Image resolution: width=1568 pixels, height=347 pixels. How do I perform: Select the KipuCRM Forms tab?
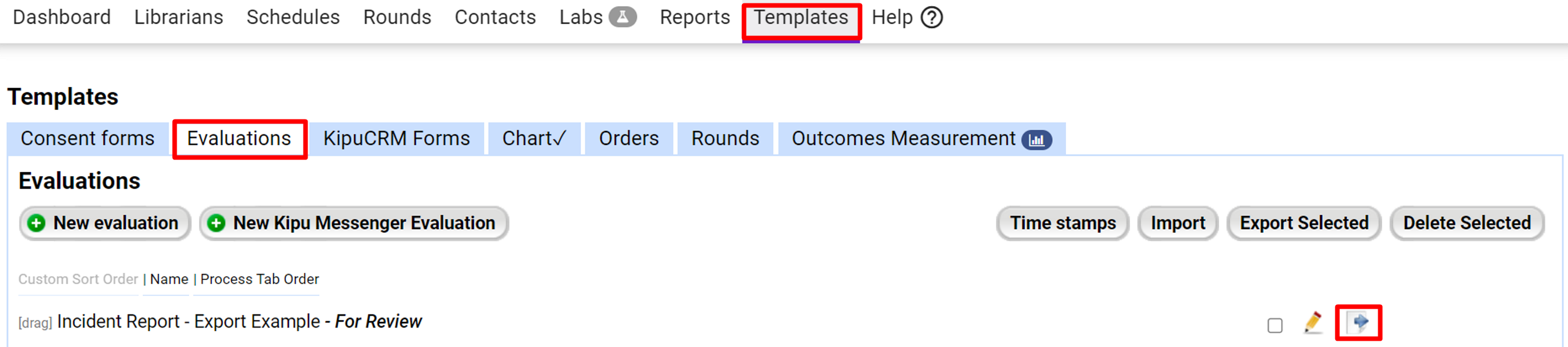click(x=396, y=139)
